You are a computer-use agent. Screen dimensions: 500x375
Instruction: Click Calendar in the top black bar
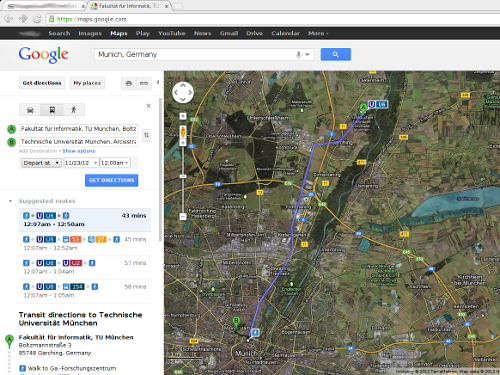point(285,33)
